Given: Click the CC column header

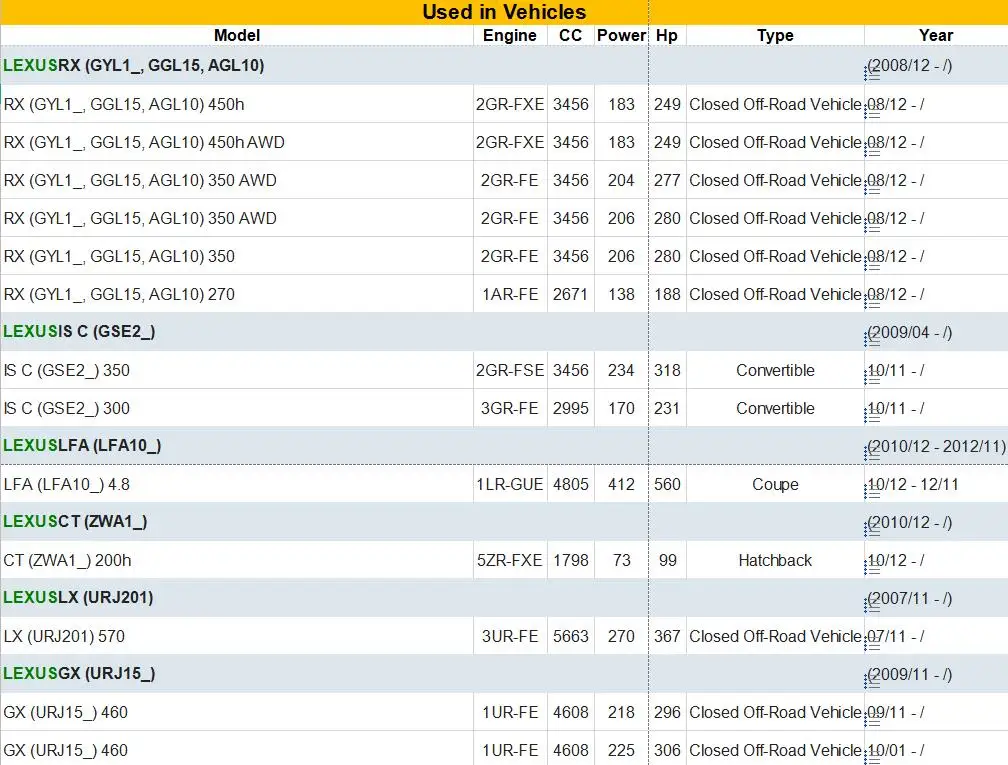Looking at the screenshot, I should [x=570, y=35].
